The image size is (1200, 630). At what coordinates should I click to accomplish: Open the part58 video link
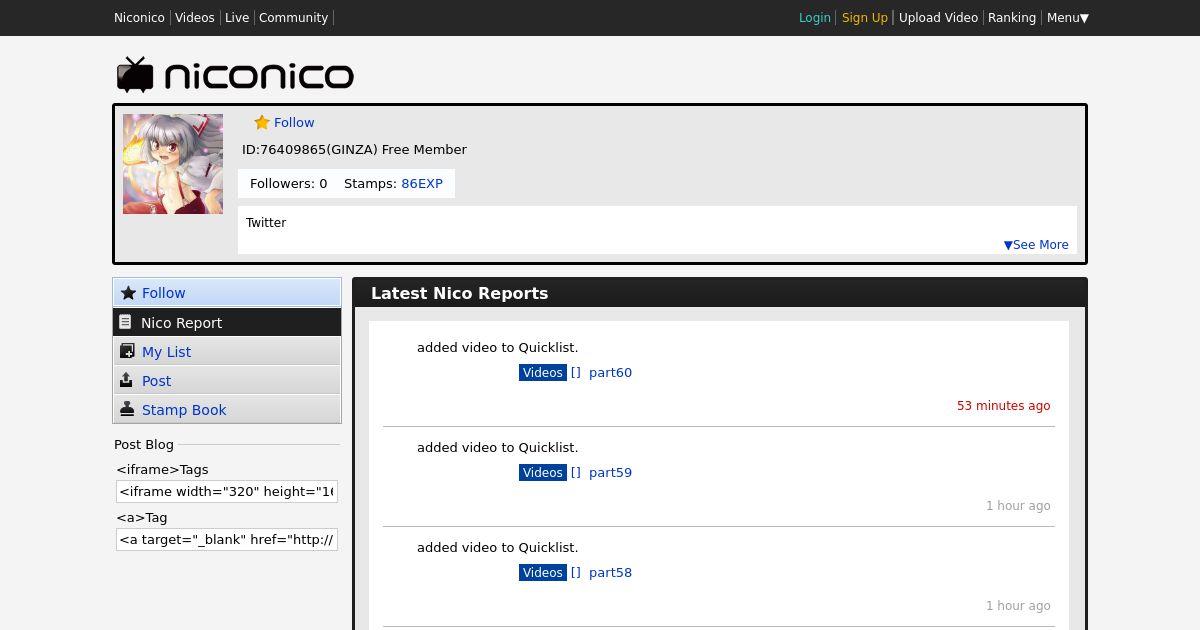click(x=610, y=573)
